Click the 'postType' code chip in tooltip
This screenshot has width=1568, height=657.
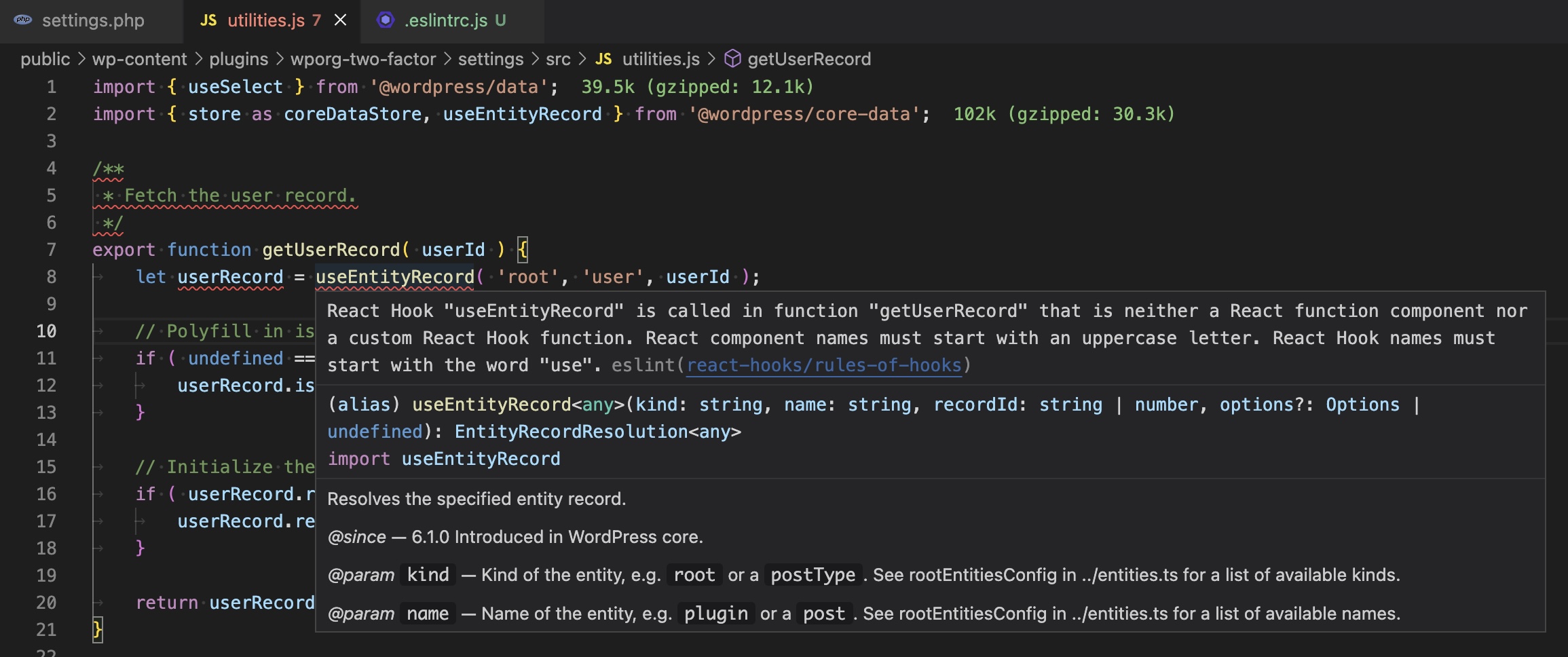pos(813,575)
